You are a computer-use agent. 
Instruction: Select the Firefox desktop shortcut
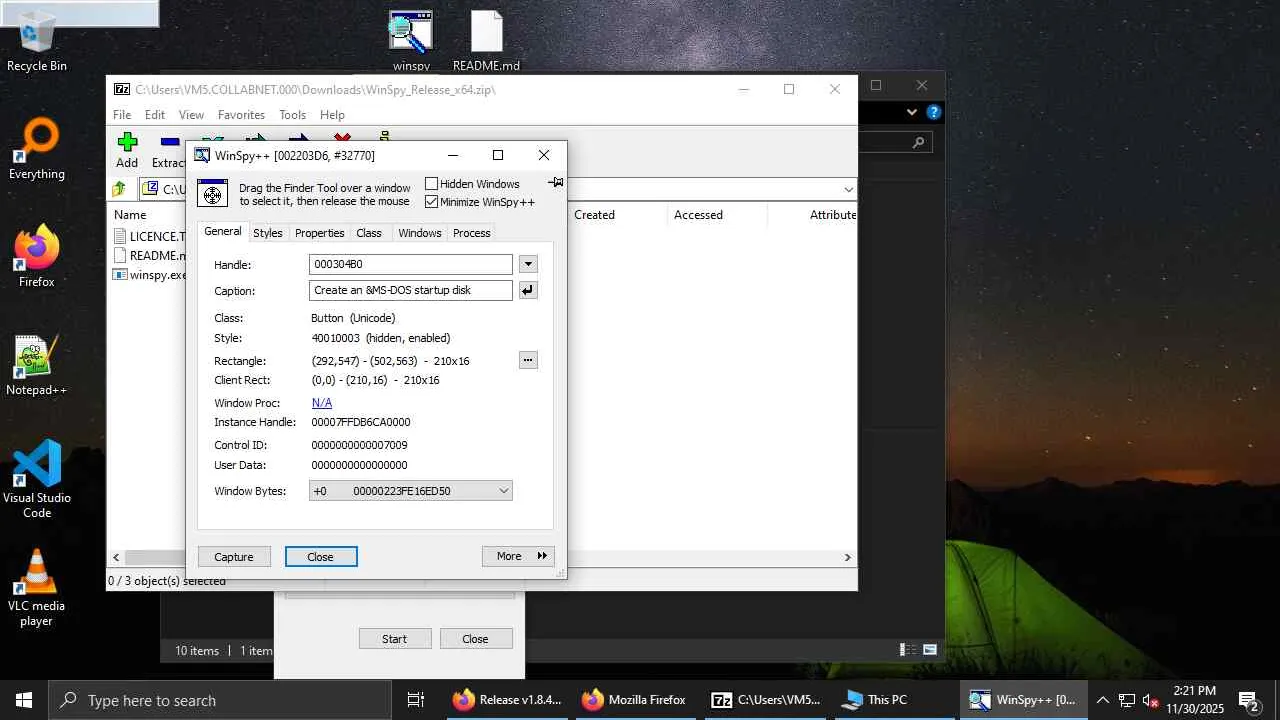[x=37, y=257]
